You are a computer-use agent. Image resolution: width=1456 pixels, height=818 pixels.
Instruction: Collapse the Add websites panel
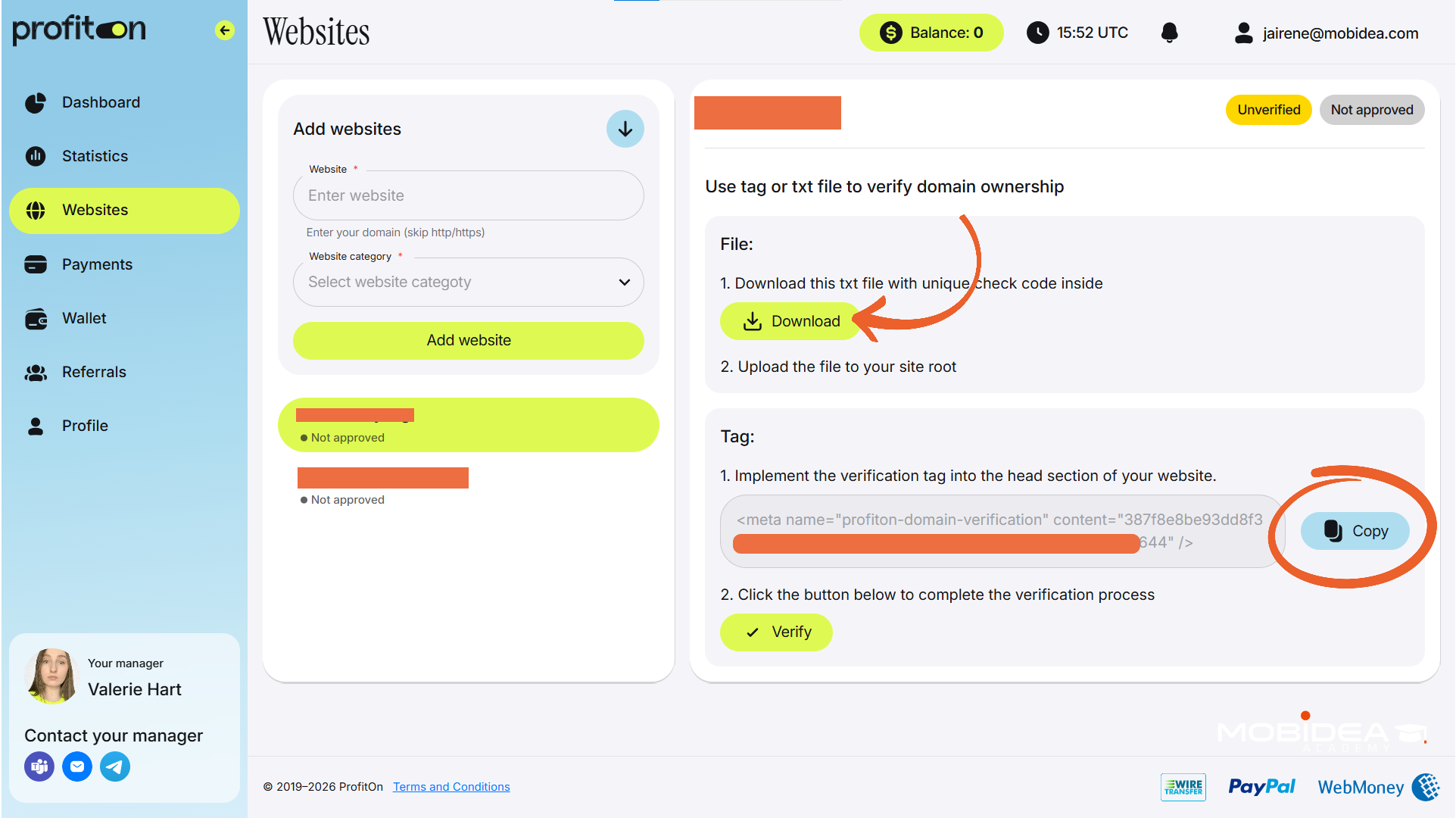pos(625,129)
